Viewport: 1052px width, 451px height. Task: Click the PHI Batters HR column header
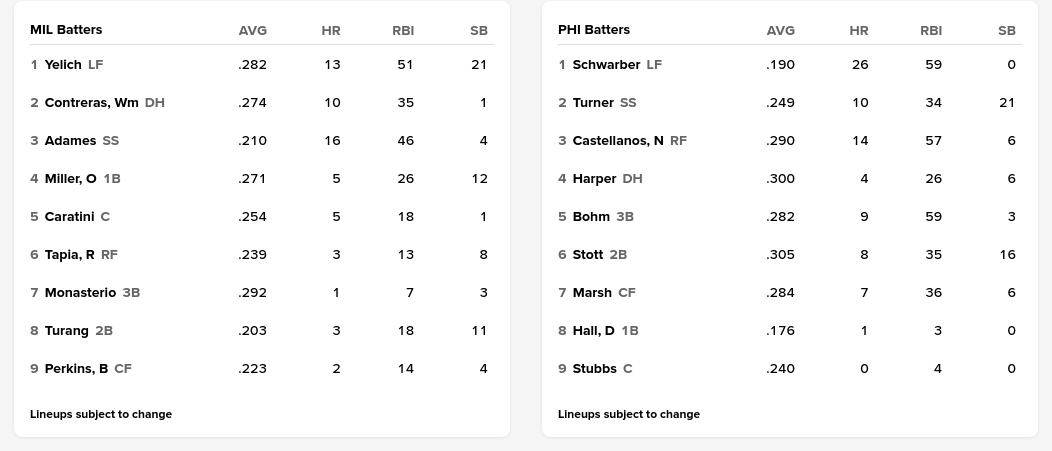pos(858,30)
